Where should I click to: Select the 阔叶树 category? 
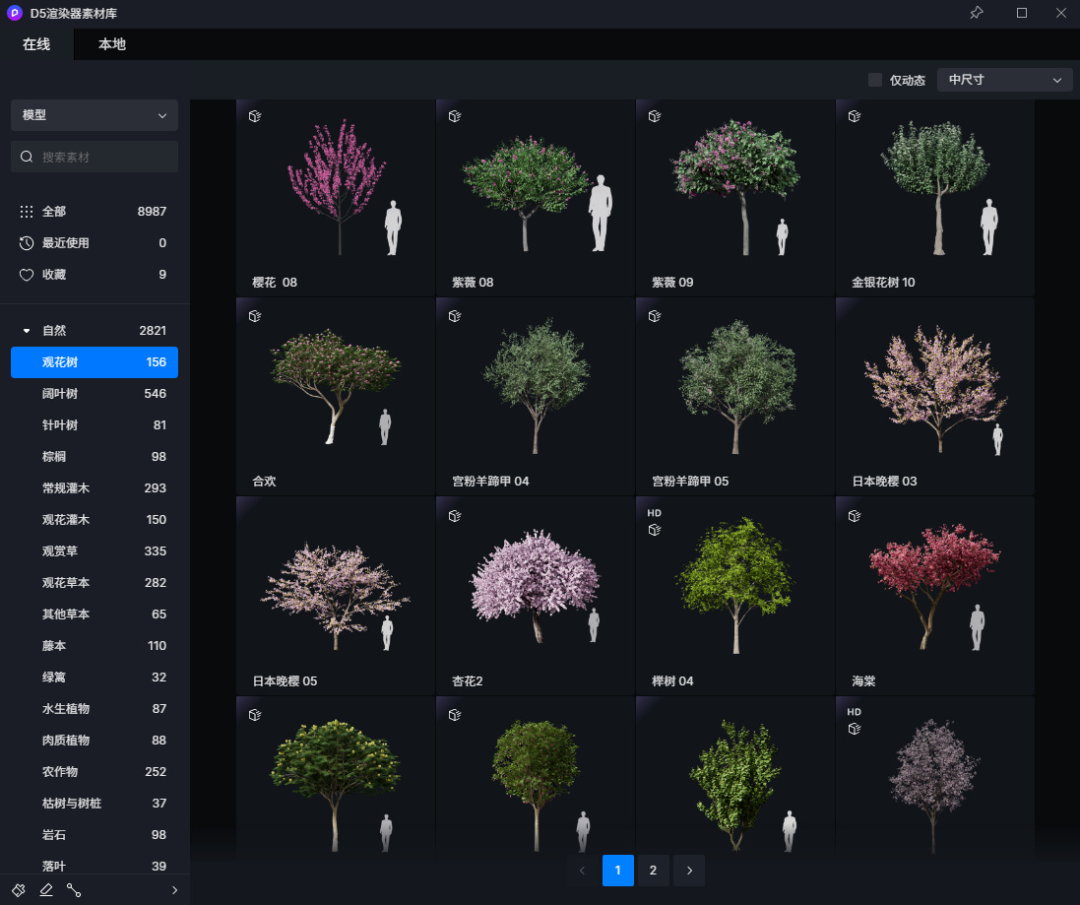click(94, 394)
